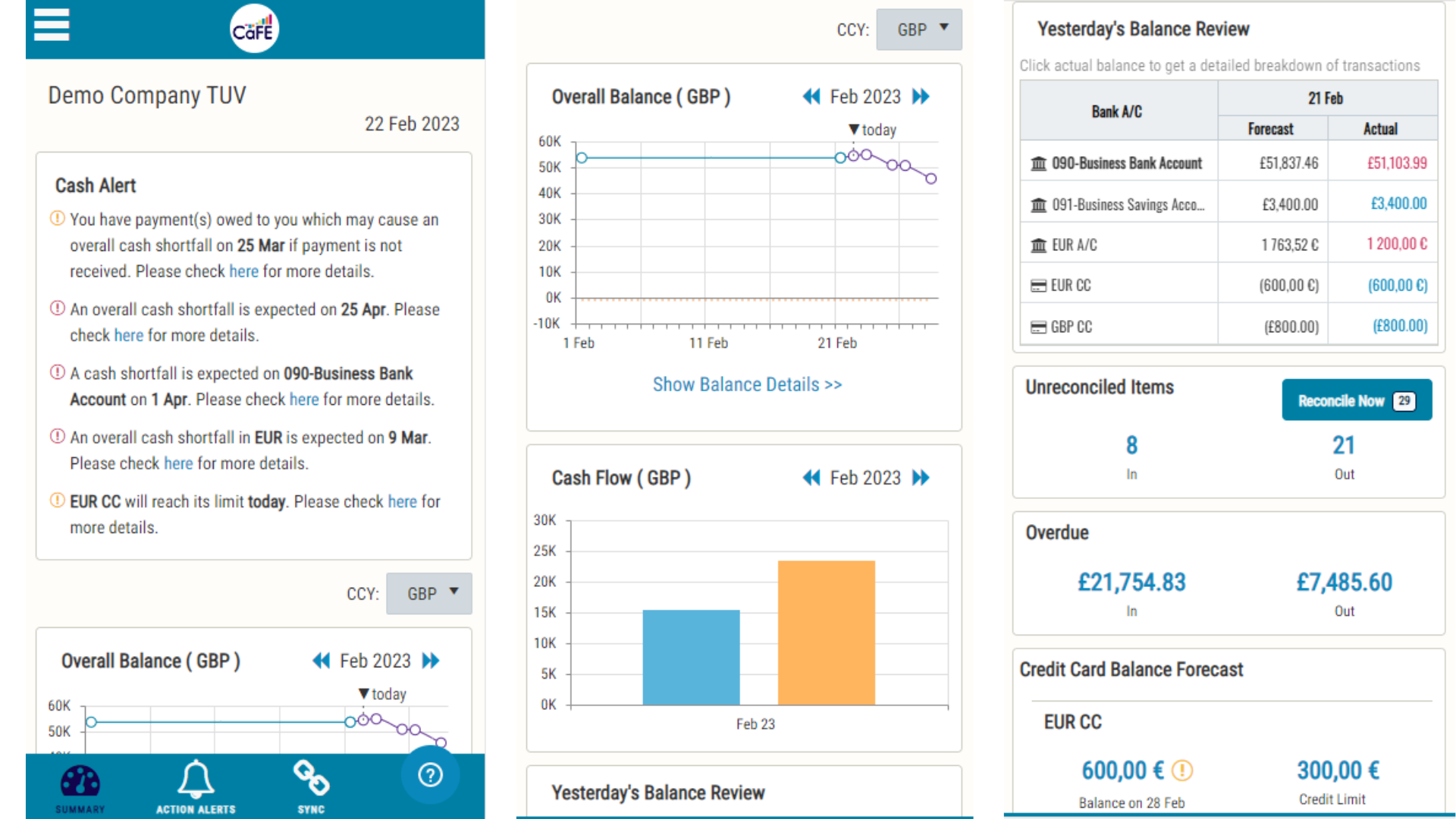Click overdue Out amount £7,485.60
This screenshot has height=819, width=1456.
tap(1344, 582)
